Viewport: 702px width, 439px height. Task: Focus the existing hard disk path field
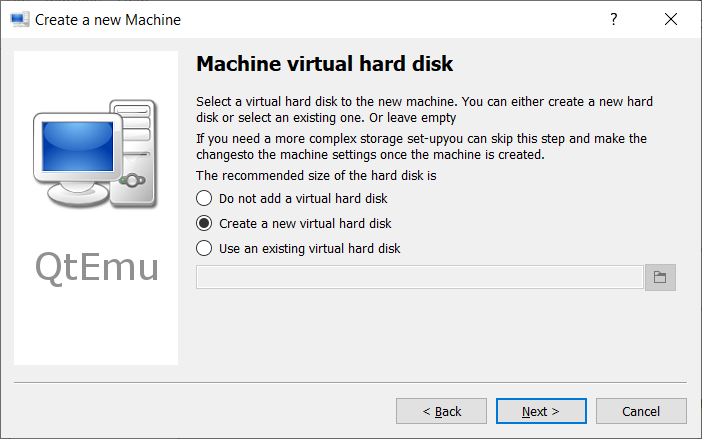pyautogui.click(x=419, y=277)
